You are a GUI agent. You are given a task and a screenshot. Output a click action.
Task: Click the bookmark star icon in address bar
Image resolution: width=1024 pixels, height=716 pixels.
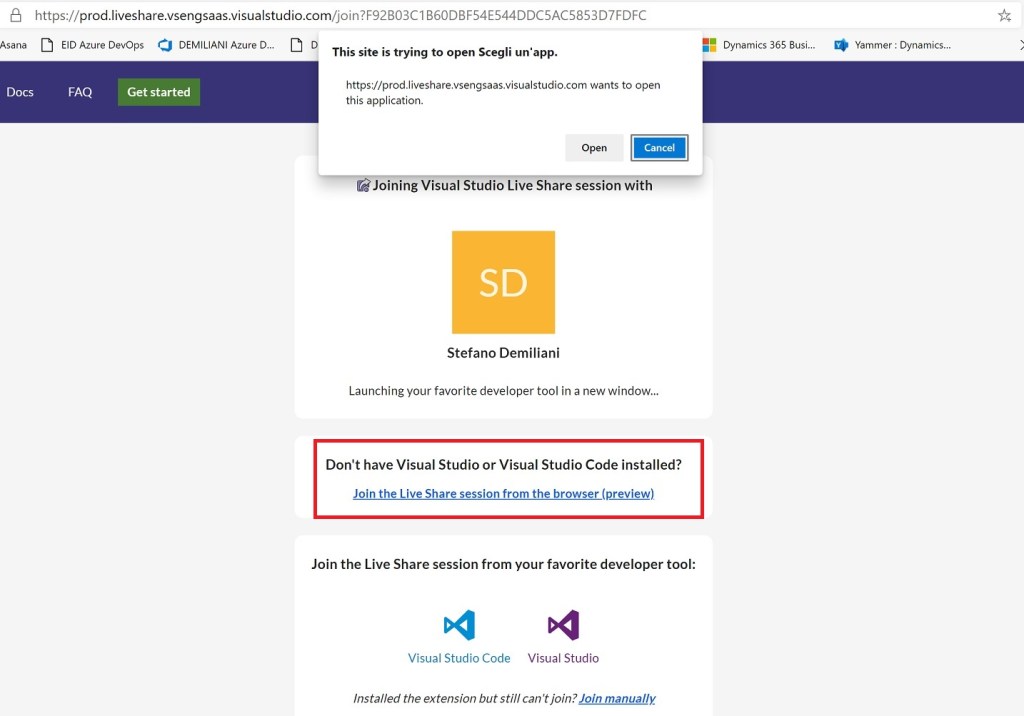coord(1004,15)
